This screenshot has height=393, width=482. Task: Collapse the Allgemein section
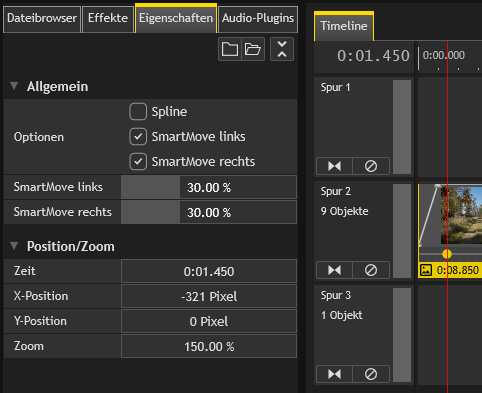pos(14,86)
